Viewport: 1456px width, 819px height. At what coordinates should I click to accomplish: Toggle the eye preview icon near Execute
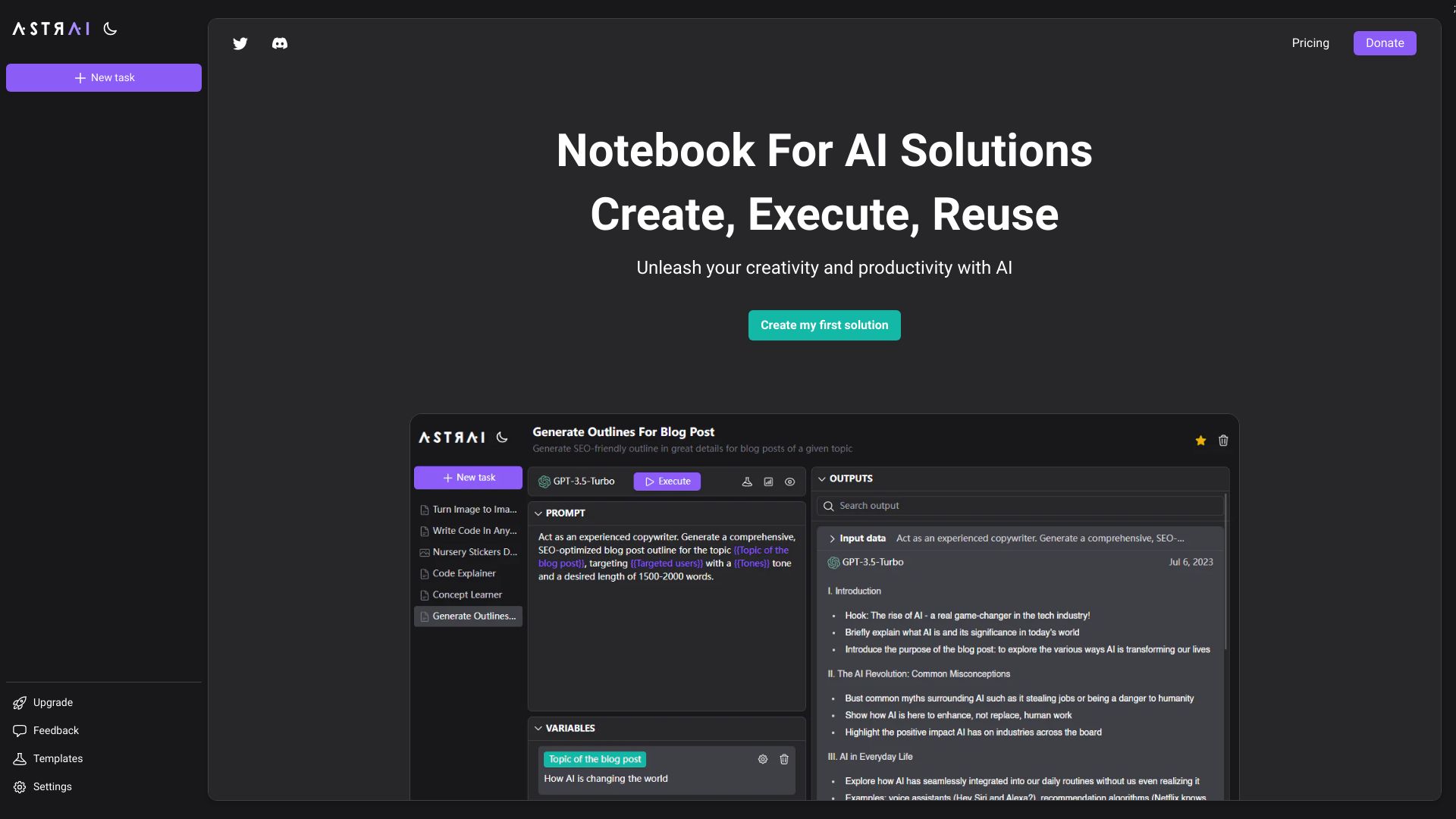[789, 482]
